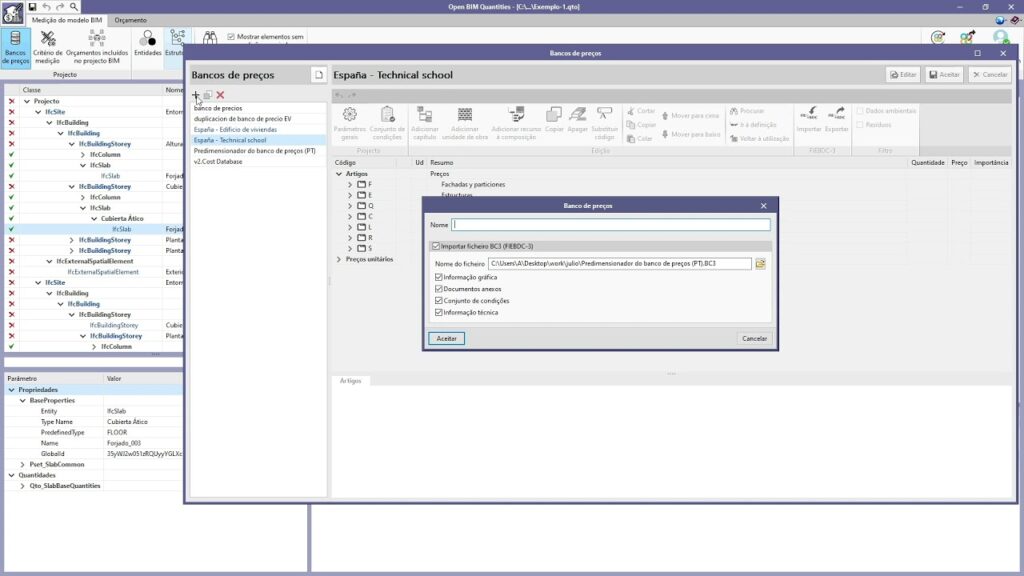The height and width of the screenshot is (576, 1024).
Task: Open Critério de medição tool
Action: pos(47,48)
